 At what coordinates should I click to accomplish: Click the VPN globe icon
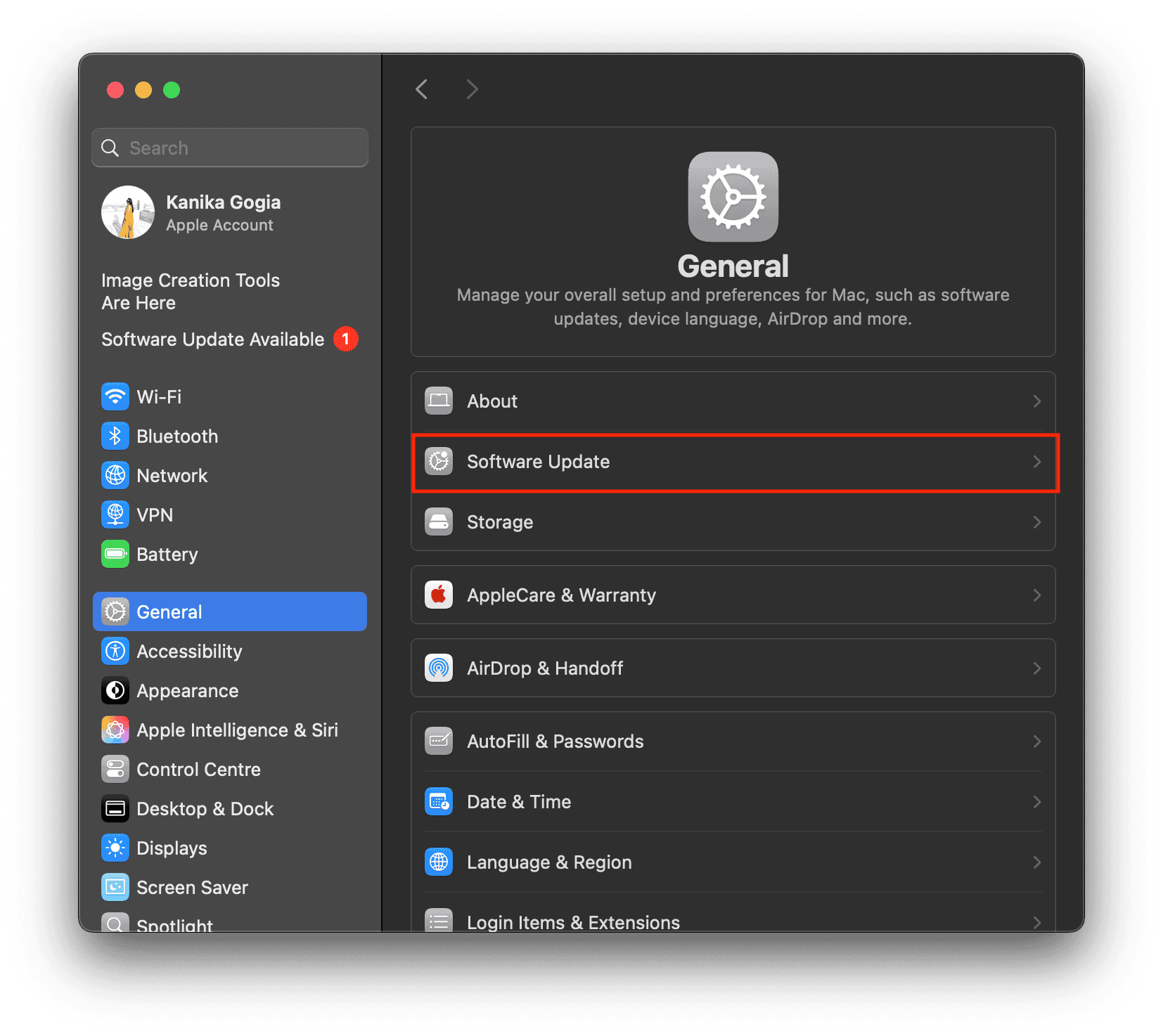pos(115,514)
